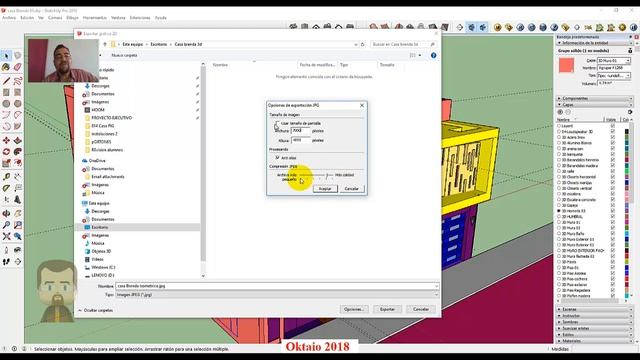The image size is (640, 360).
Task: Open the Dibujo menu
Action: pyautogui.click(x=72, y=18)
